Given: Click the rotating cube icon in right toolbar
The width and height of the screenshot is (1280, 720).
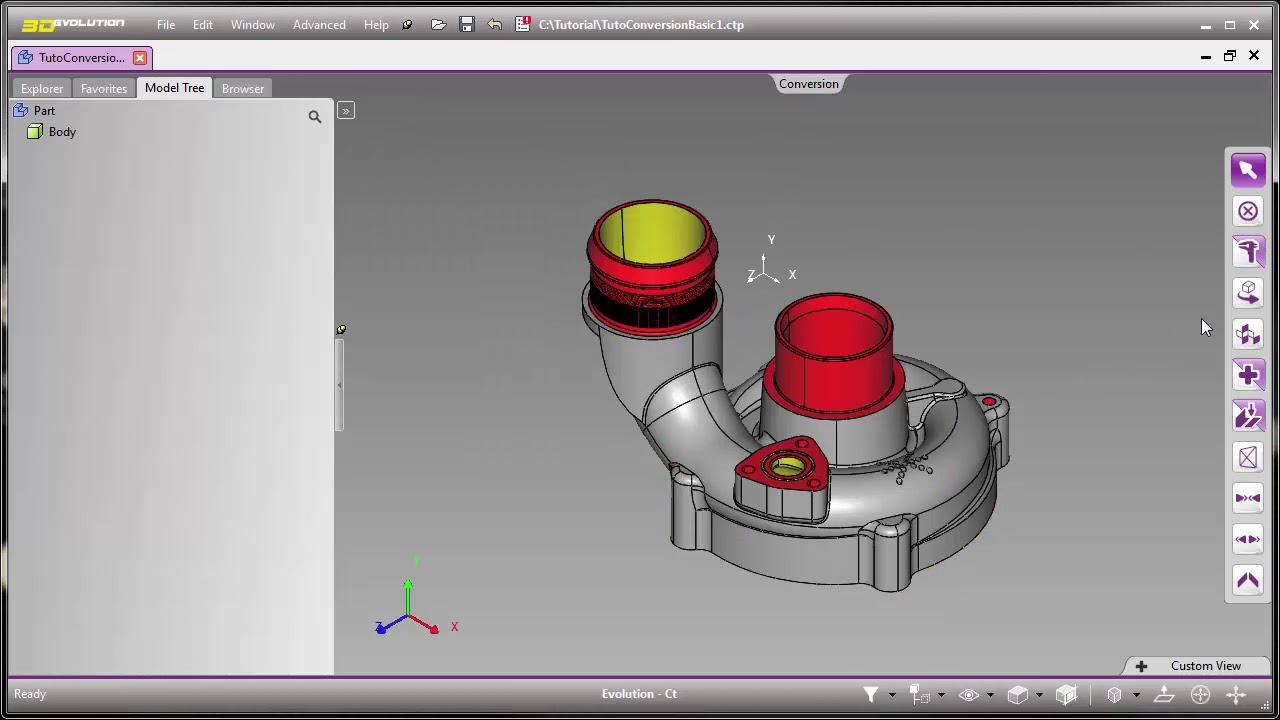Looking at the screenshot, I should click(1247, 293).
